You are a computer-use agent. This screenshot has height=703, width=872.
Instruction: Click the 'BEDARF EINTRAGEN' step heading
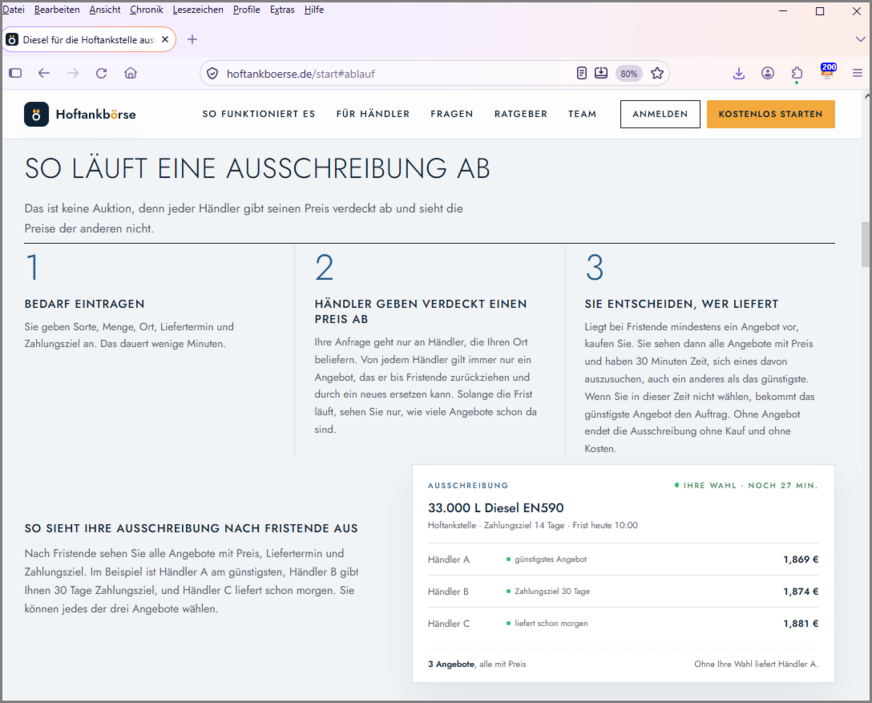(x=85, y=304)
